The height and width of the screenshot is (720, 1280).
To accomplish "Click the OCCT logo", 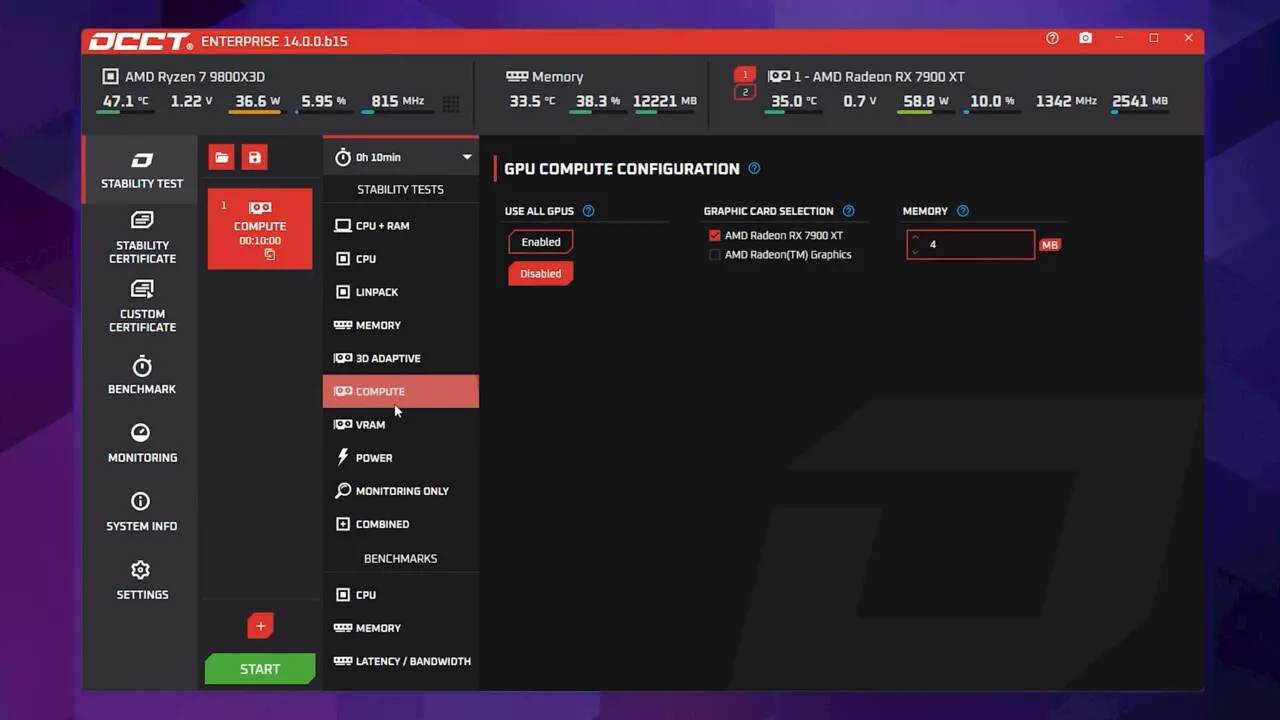I will click(140, 41).
